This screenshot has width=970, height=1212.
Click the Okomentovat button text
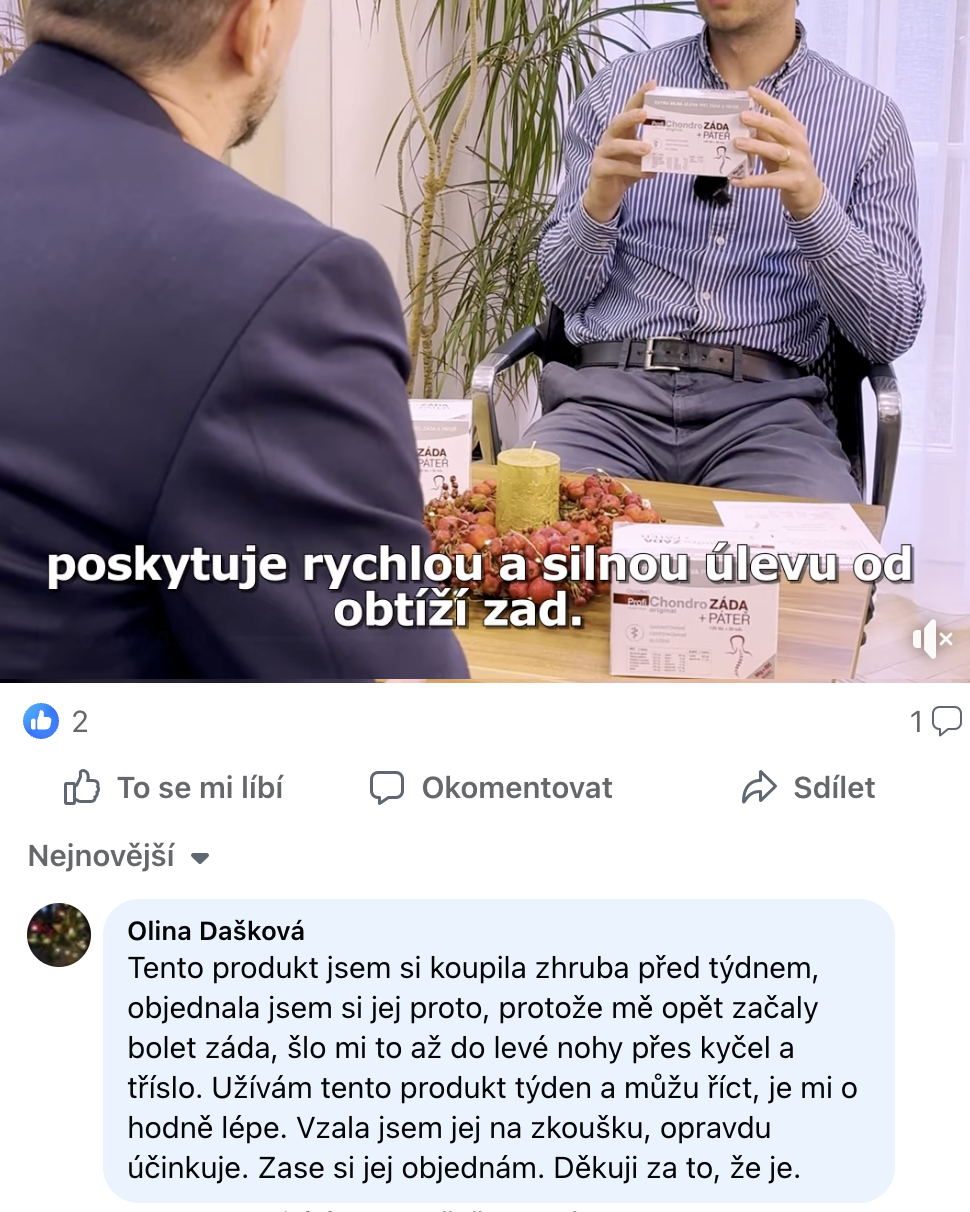(x=517, y=788)
